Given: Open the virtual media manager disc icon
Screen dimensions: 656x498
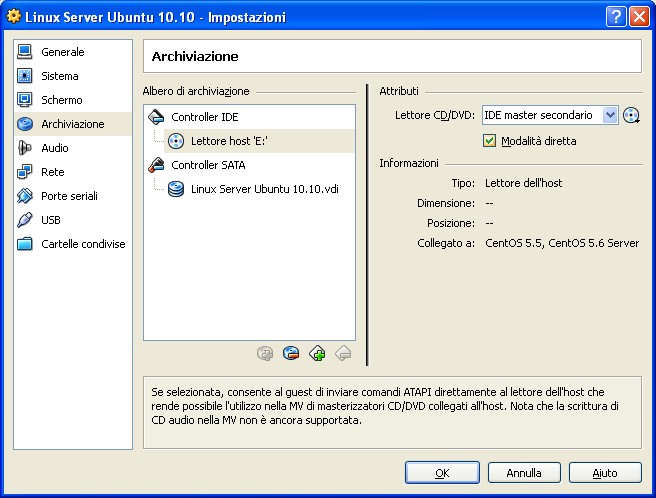Looking at the screenshot, I should click(631, 116).
